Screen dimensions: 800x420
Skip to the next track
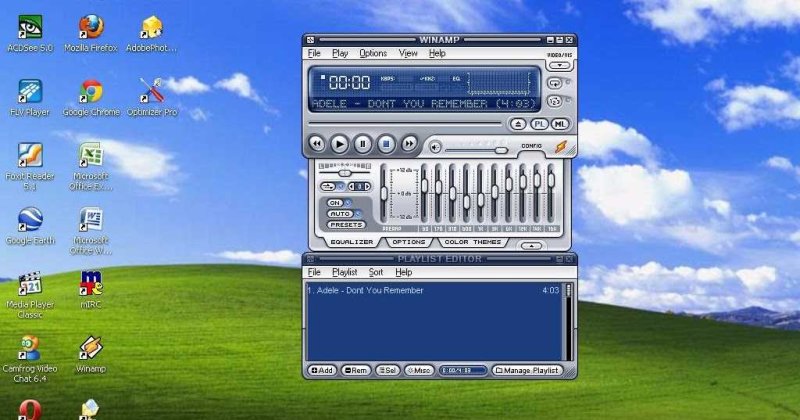pos(409,145)
